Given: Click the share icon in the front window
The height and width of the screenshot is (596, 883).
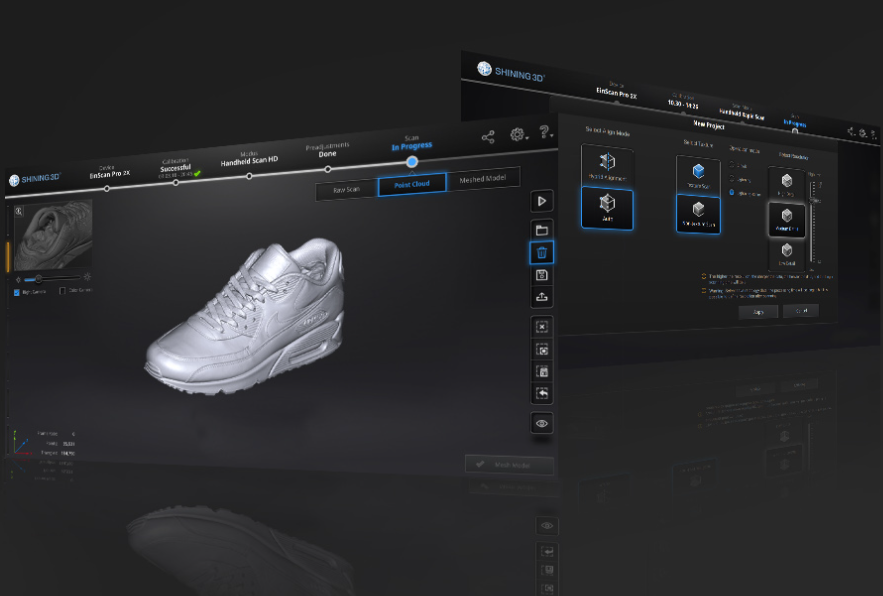Looking at the screenshot, I should (488, 137).
